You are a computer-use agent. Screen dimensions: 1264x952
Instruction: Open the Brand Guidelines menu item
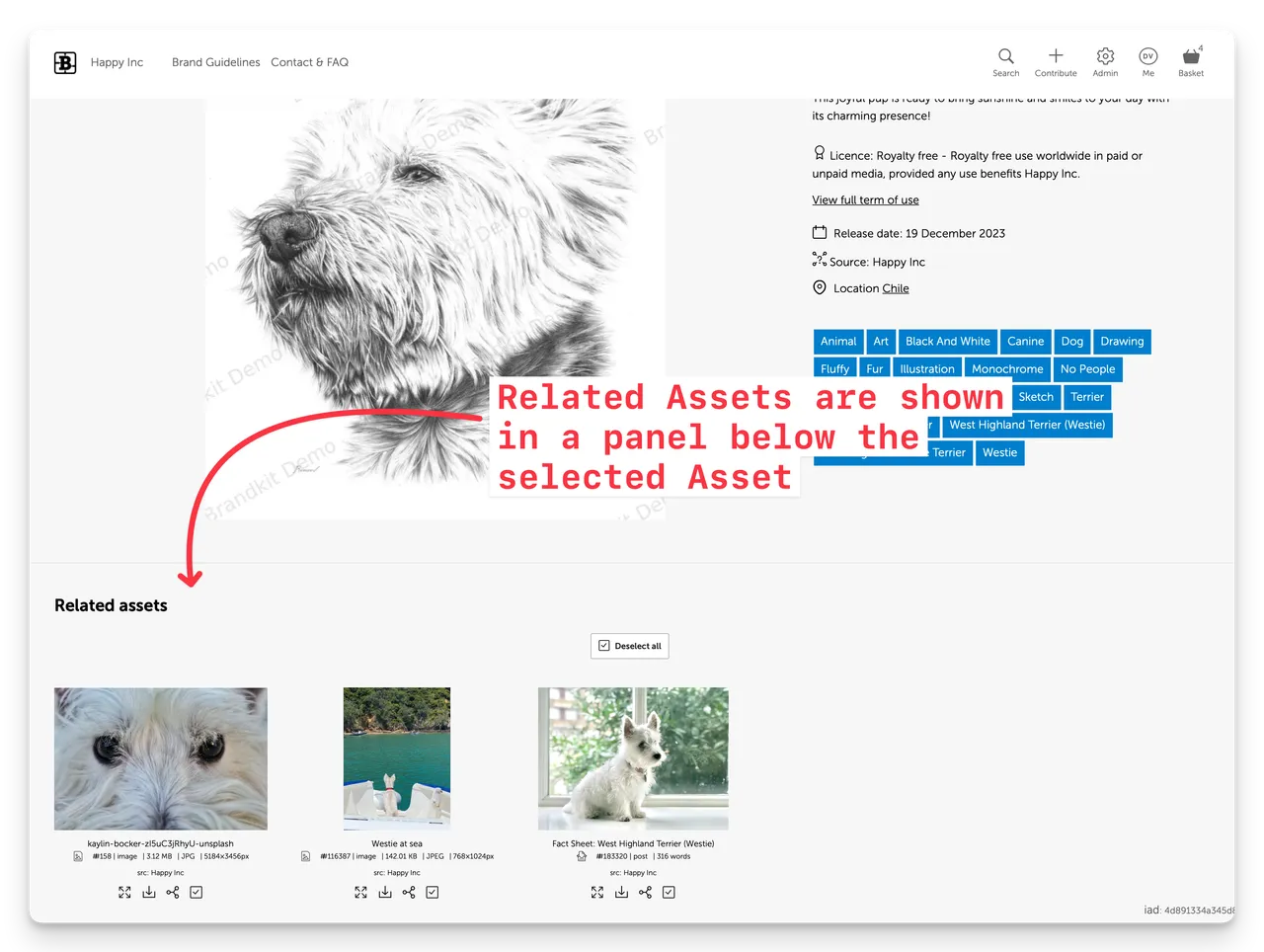pyautogui.click(x=216, y=62)
